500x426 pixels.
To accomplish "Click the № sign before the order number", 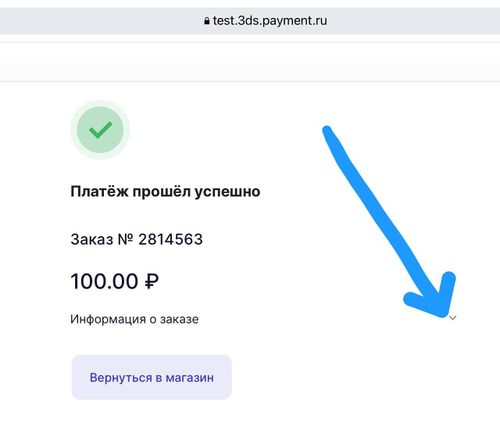I will point(125,239).
